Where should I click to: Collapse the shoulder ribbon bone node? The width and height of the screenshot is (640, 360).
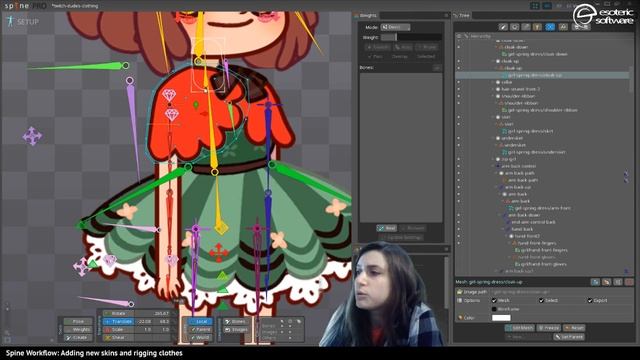click(493, 96)
